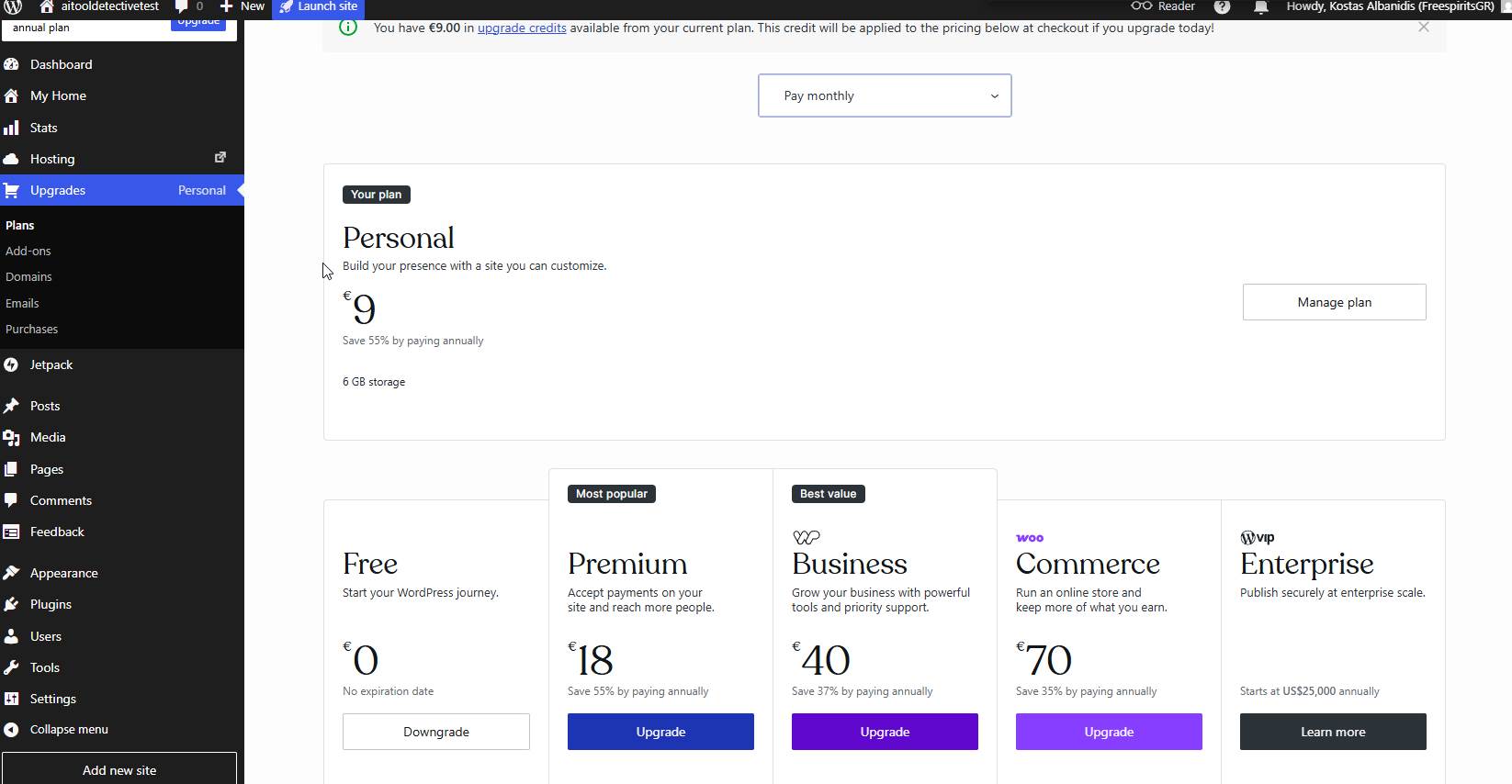Open the Emails submenu item
Viewport: 1512px width, 784px height.
coord(22,303)
